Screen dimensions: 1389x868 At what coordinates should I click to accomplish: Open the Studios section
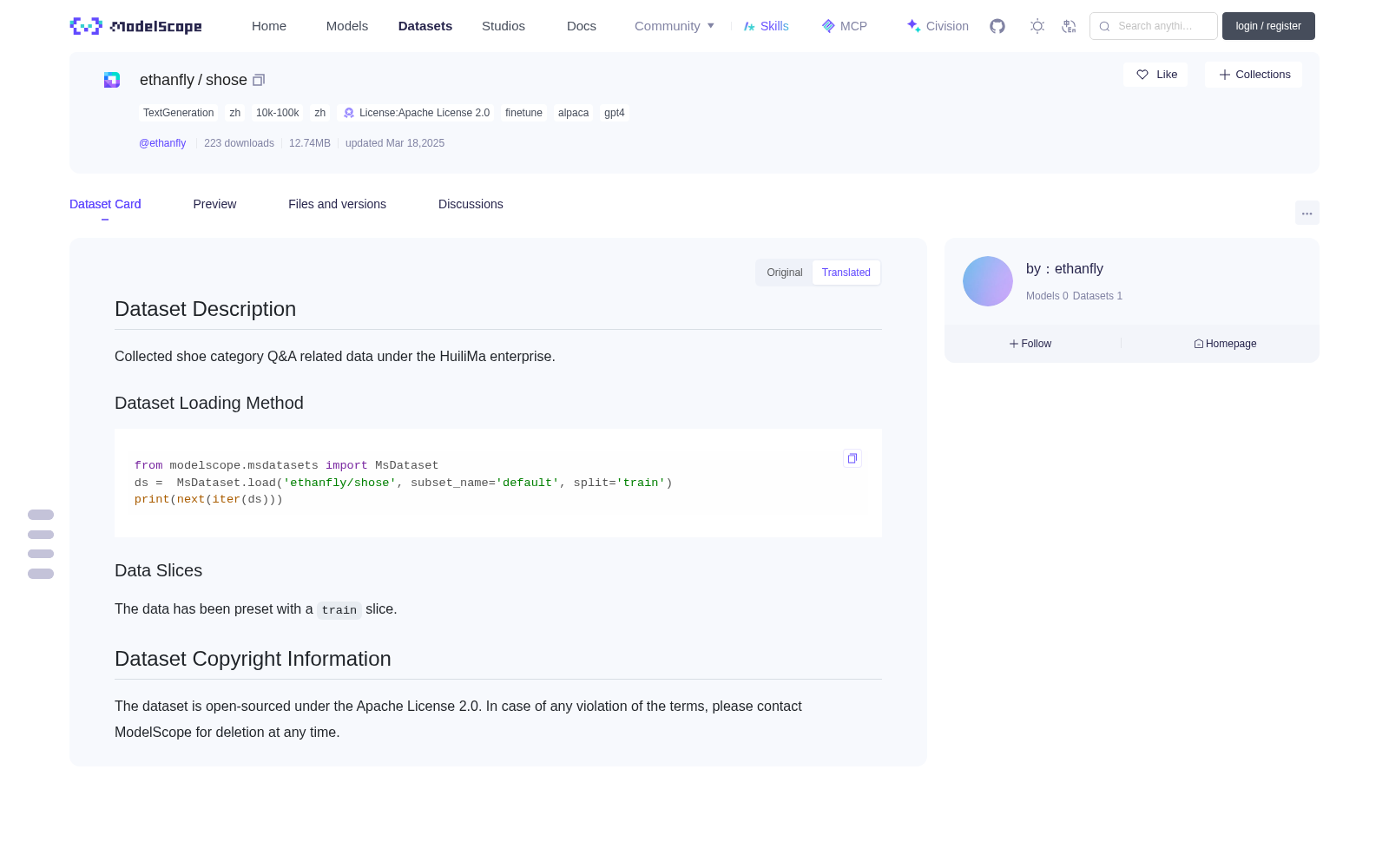pyautogui.click(x=504, y=26)
